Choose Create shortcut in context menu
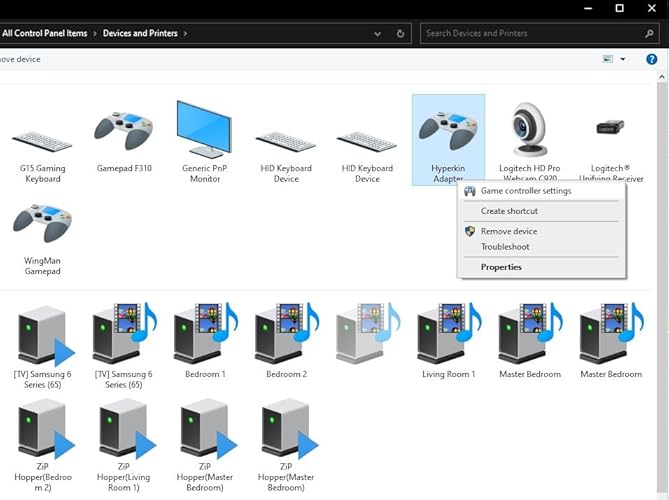Image resolution: width=669 pixels, height=500 pixels. [541, 211]
